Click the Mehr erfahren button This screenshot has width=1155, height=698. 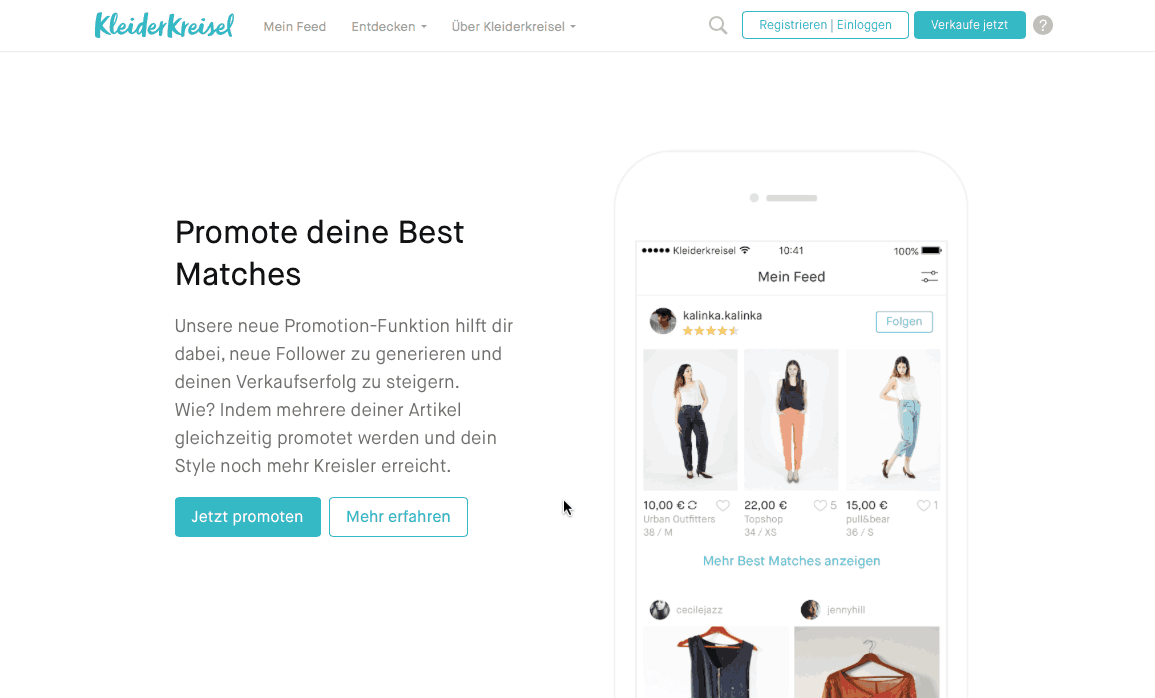coord(398,517)
